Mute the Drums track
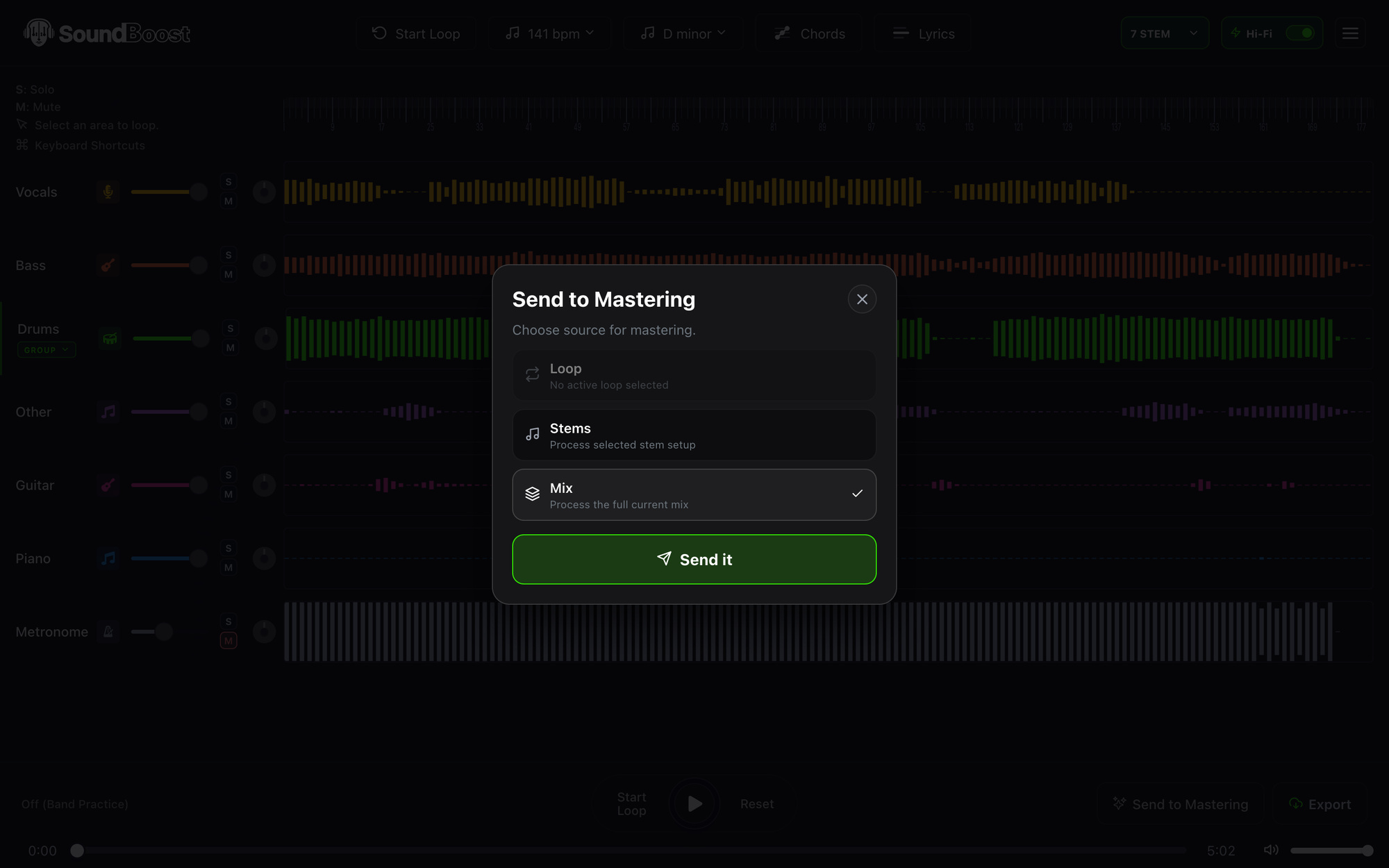The height and width of the screenshot is (868, 1389). (230, 348)
